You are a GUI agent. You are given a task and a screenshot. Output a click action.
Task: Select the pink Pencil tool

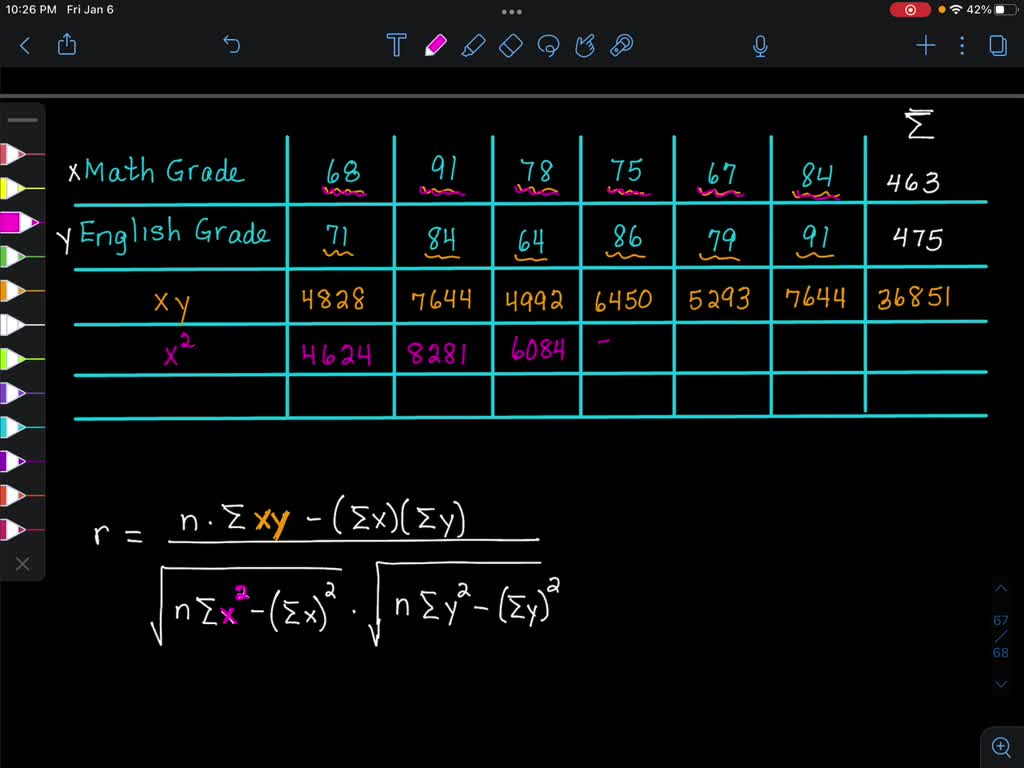[x=434, y=45]
